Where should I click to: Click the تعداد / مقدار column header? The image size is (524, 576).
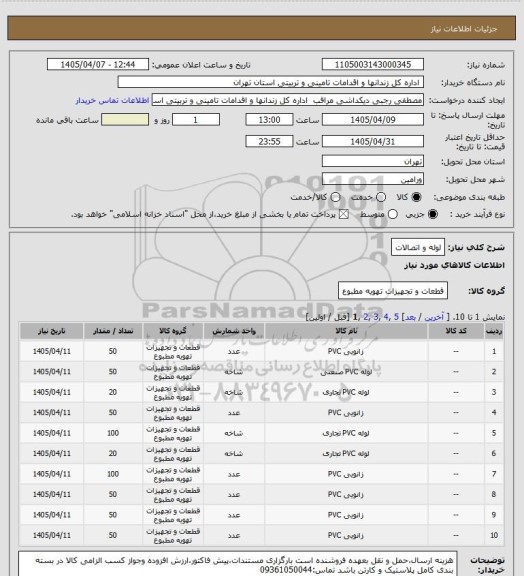[113, 331]
